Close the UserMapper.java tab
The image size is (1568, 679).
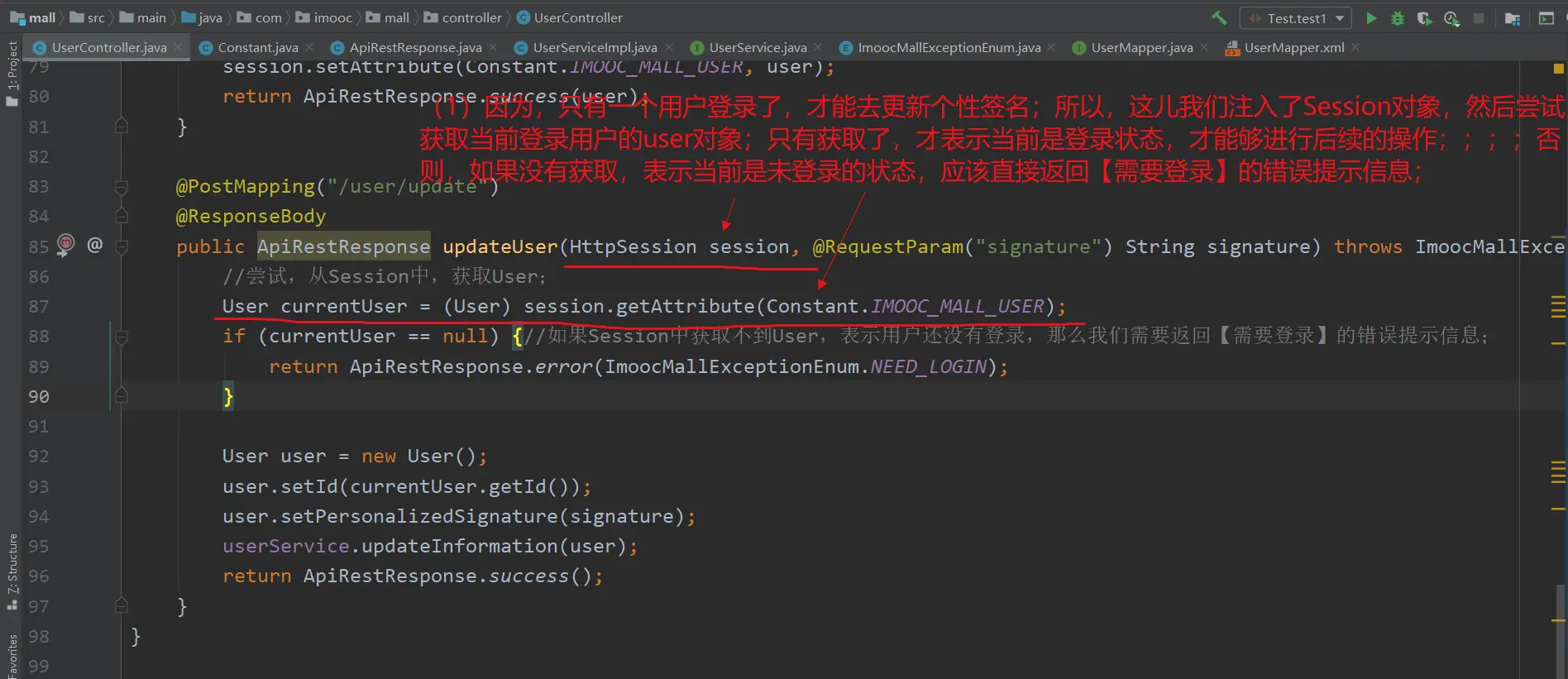pos(1204,47)
